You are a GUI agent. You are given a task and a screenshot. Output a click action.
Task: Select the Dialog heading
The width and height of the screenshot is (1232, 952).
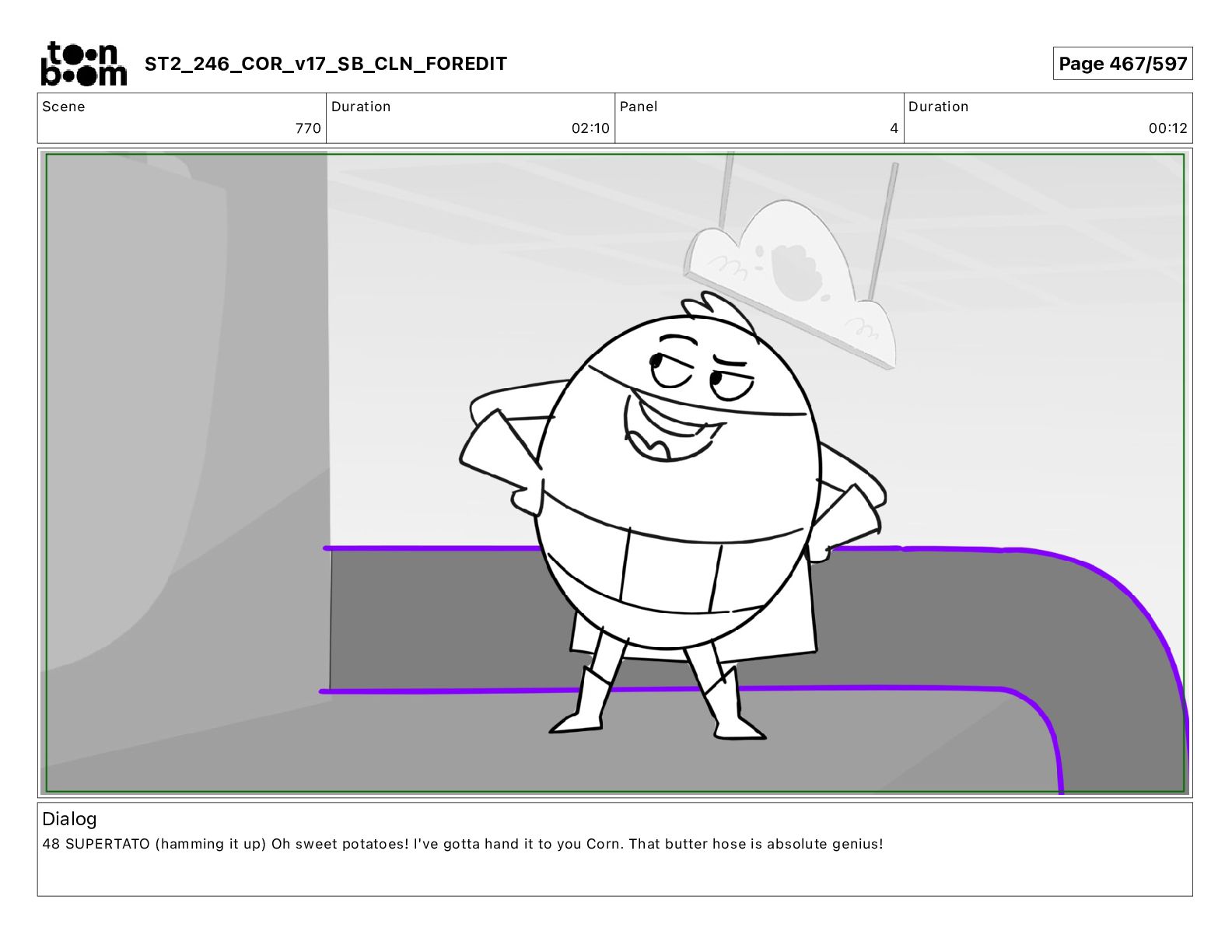coord(69,819)
